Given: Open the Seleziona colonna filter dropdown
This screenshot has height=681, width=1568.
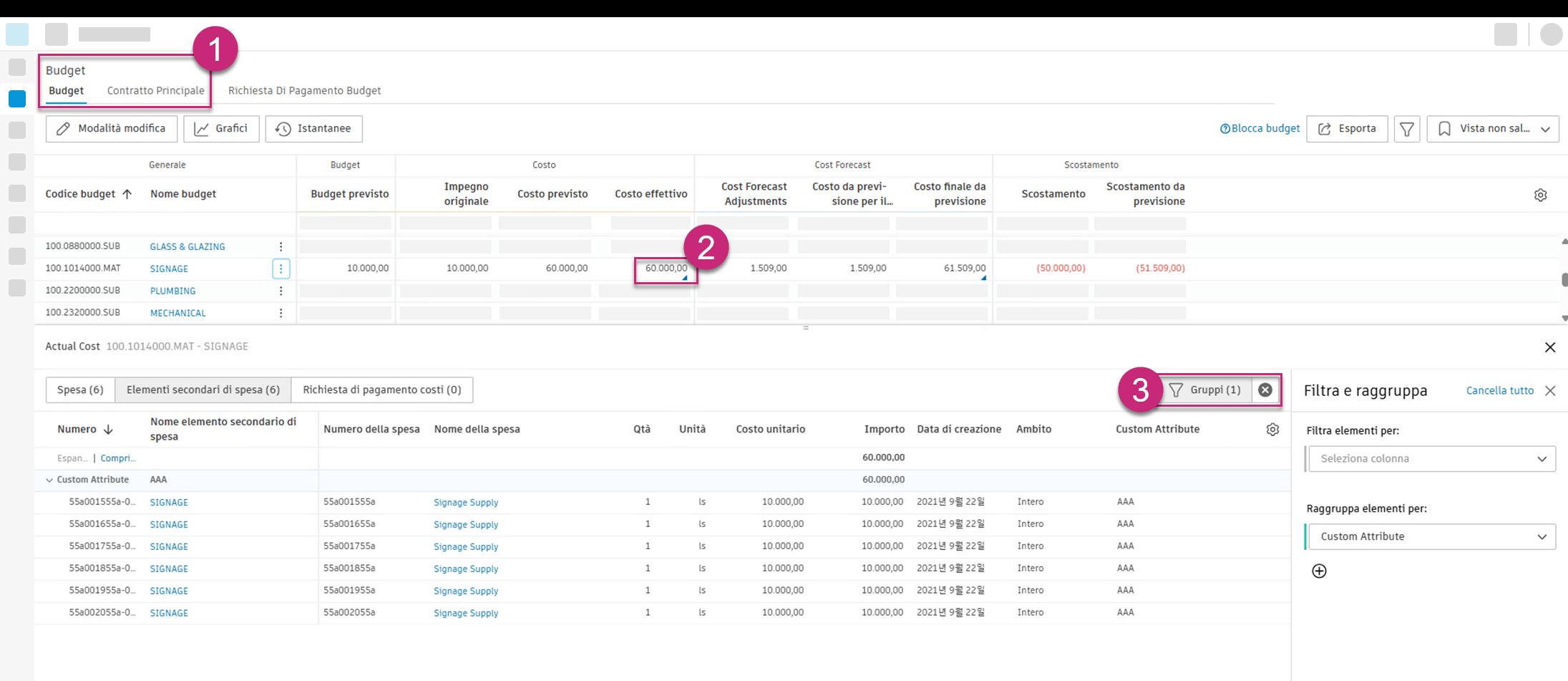Looking at the screenshot, I should tap(1432, 458).
